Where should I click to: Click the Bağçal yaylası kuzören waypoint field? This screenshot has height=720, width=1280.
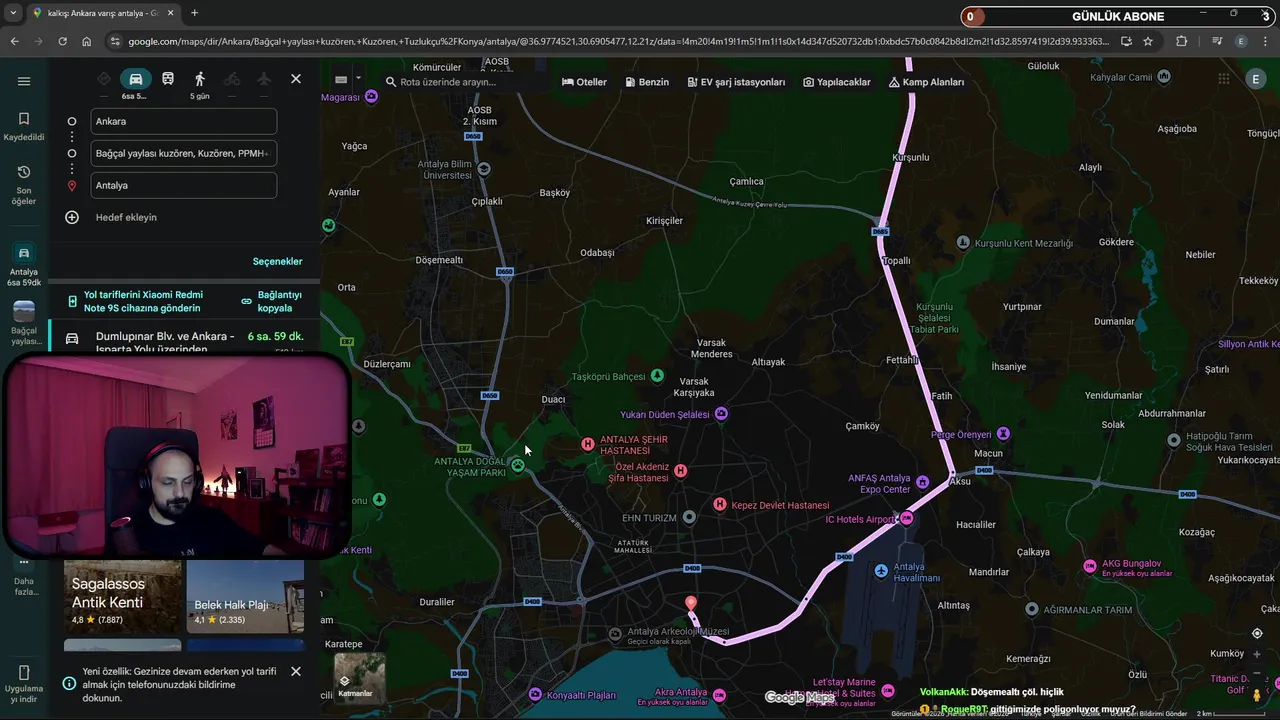coord(183,153)
